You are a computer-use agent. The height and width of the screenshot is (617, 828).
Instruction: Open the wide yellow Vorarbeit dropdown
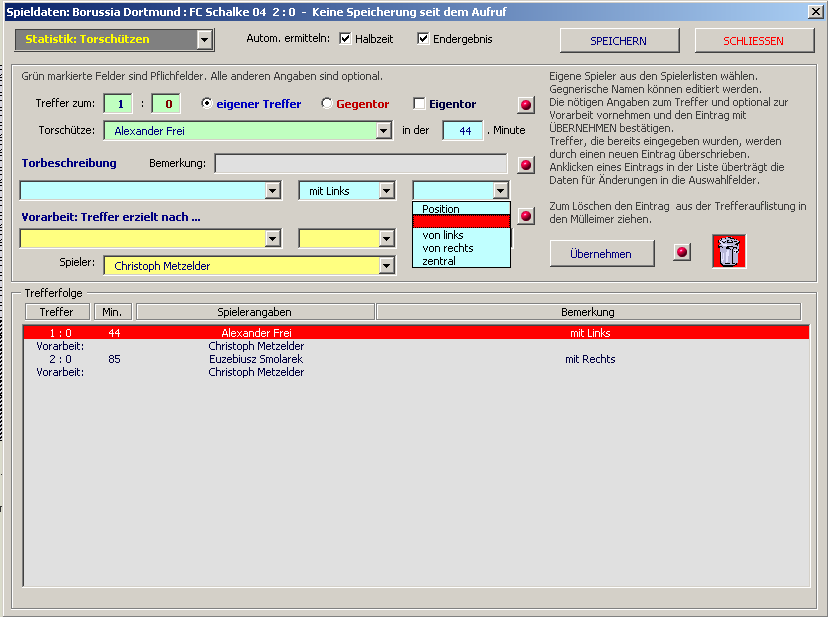(x=272, y=239)
